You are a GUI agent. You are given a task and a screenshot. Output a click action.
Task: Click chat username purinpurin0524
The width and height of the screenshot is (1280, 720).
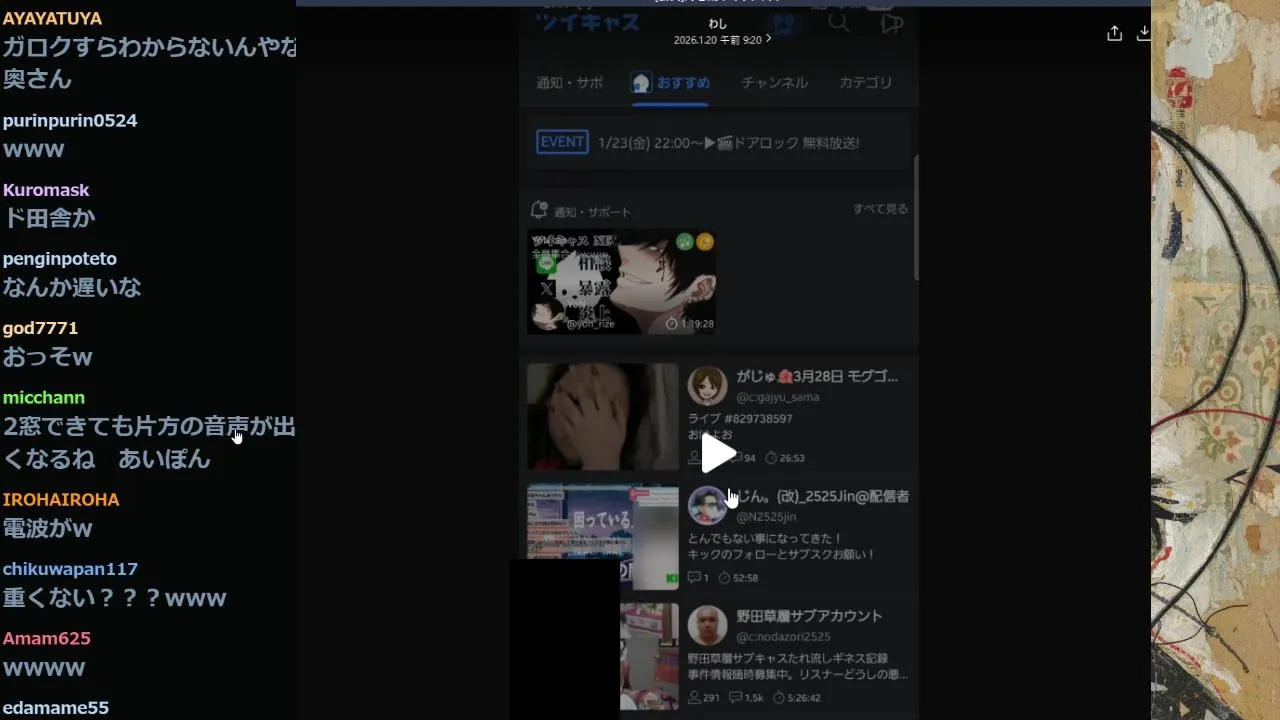click(x=70, y=121)
